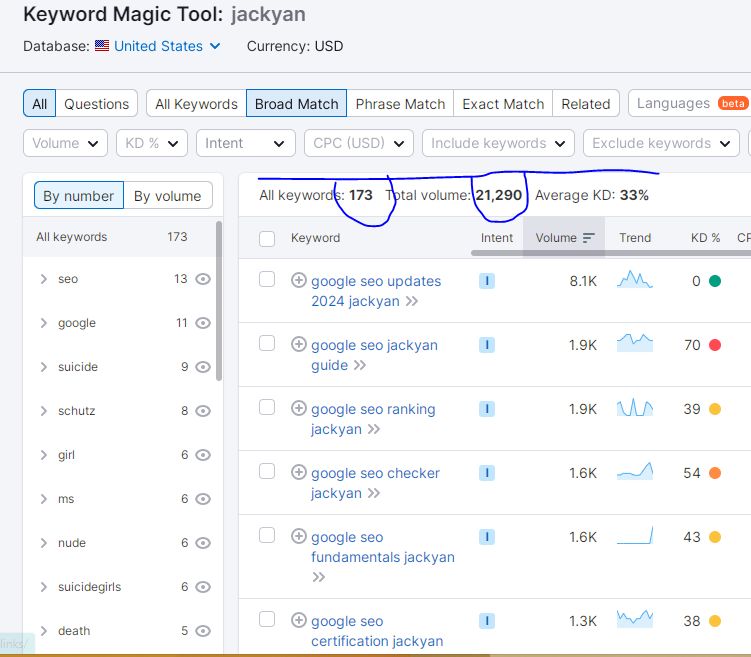751x657 pixels.
Task: Expand the google keyword group
Action: (x=43, y=323)
